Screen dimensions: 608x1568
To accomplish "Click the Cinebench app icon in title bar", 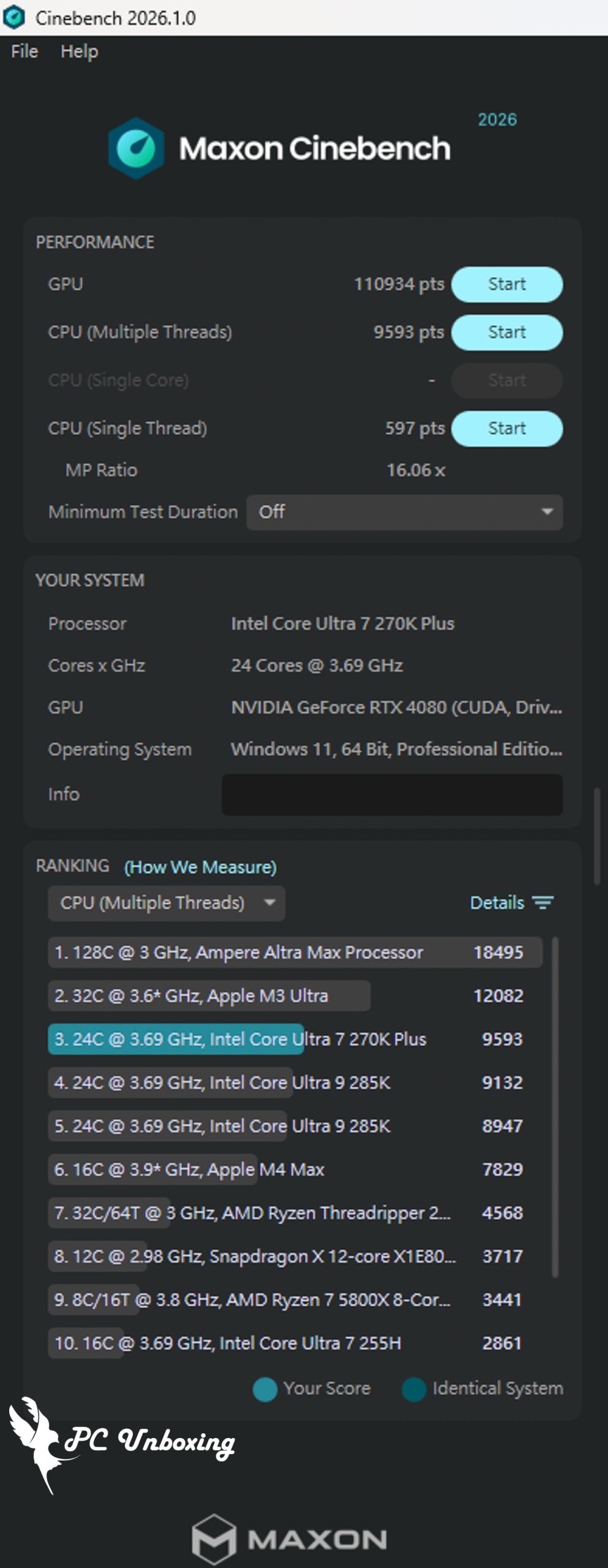I will [14, 17].
